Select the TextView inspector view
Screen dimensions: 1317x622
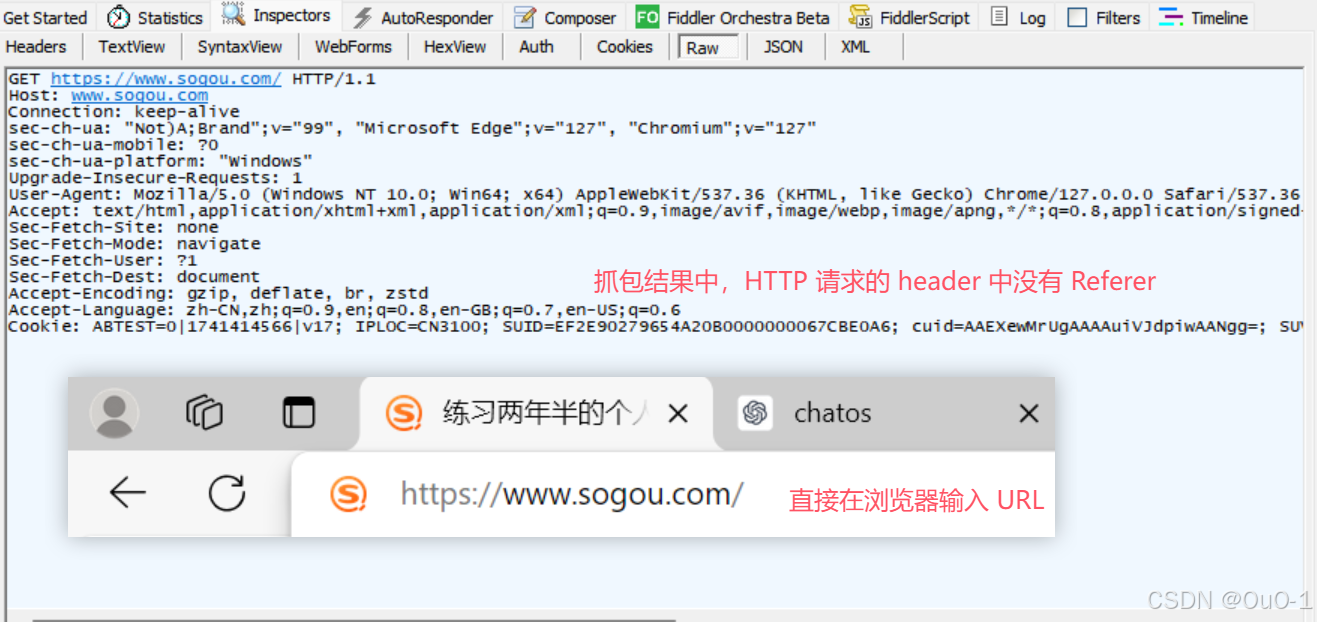point(132,46)
